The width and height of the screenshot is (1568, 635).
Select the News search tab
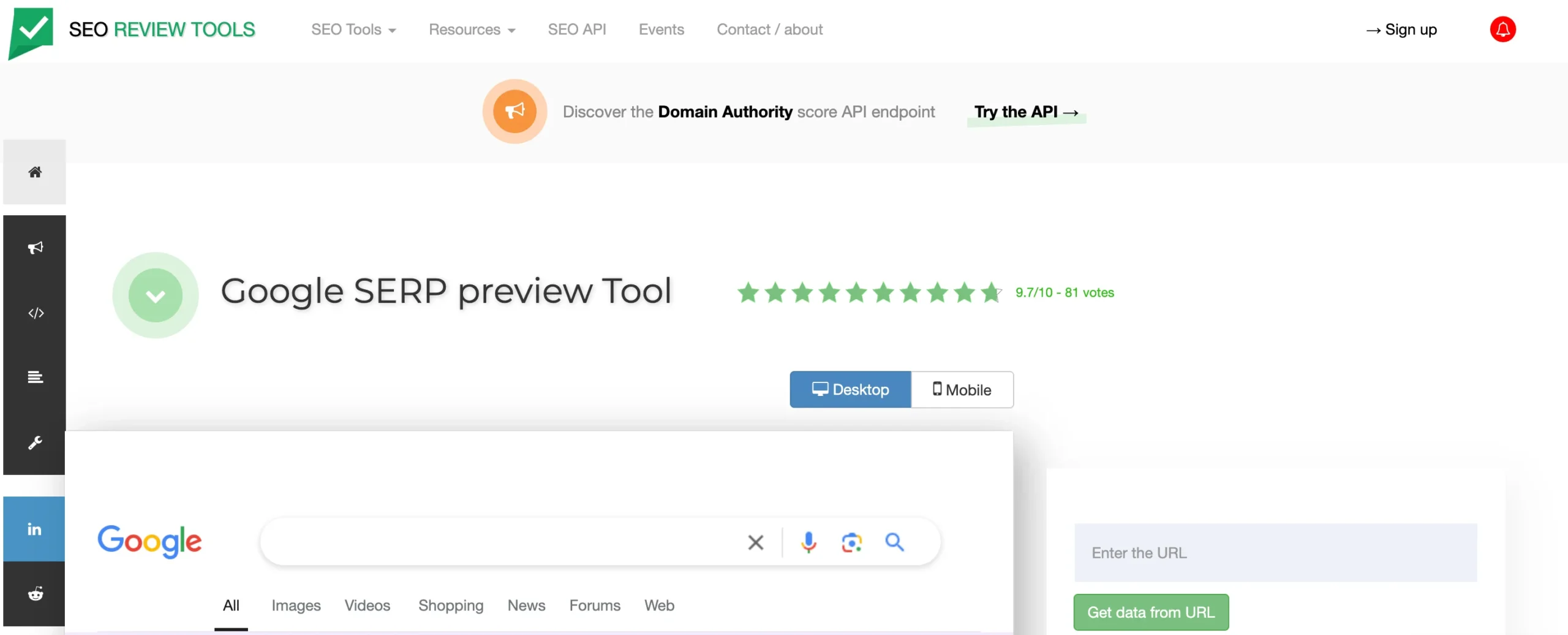coord(526,606)
